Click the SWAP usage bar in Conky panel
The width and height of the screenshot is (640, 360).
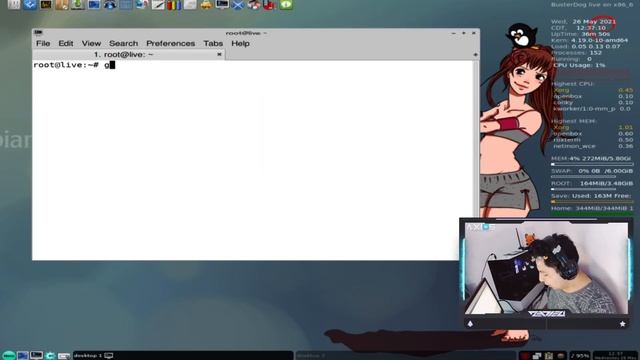[584, 177]
